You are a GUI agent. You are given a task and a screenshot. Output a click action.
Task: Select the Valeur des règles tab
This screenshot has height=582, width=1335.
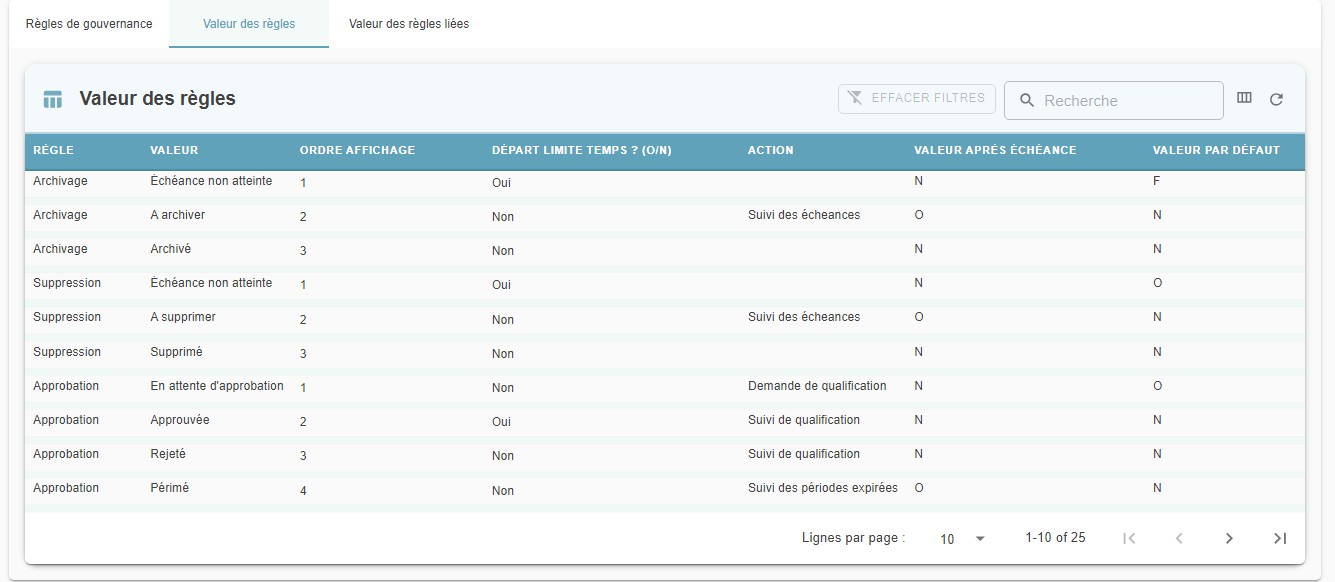tap(249, 23)
